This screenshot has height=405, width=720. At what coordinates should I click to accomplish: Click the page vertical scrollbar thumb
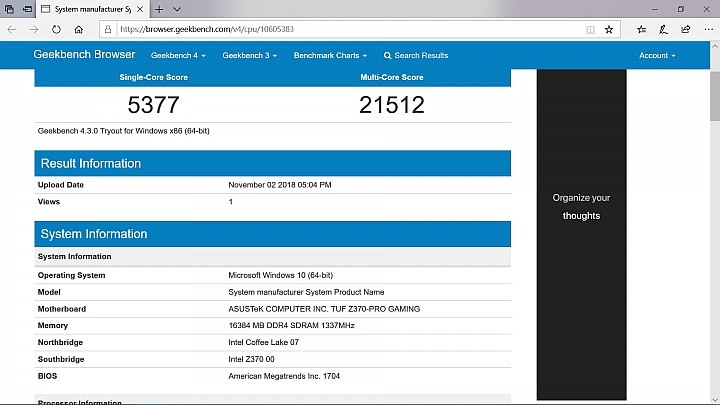tap(715, 96)
